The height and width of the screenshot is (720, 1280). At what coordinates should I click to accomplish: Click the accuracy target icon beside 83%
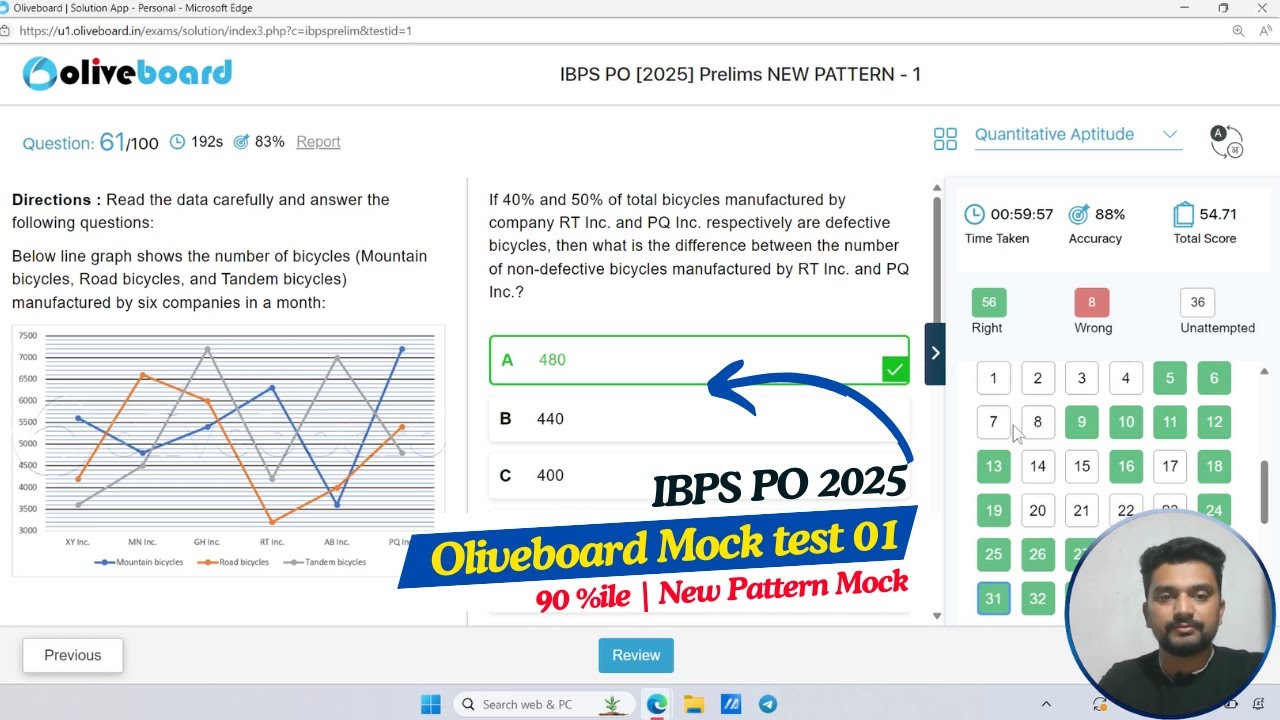coord(241,142)
